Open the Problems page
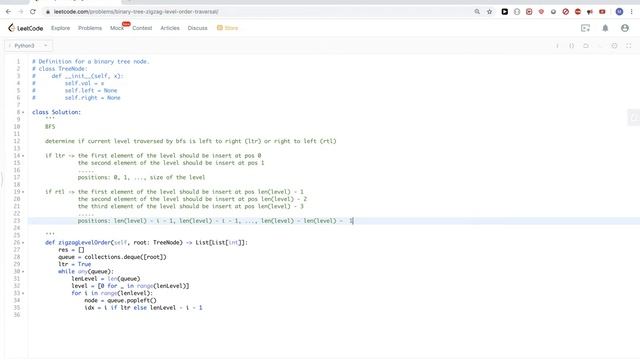Screen dimensions: 640x360 point(90,28)
